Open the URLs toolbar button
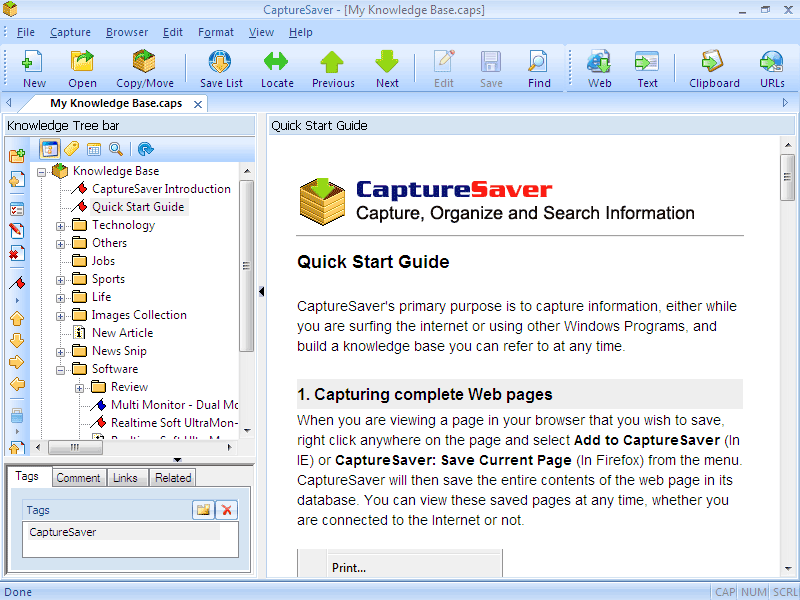The image size is (800, 600). pyautogui.click(x=771, y=67)
